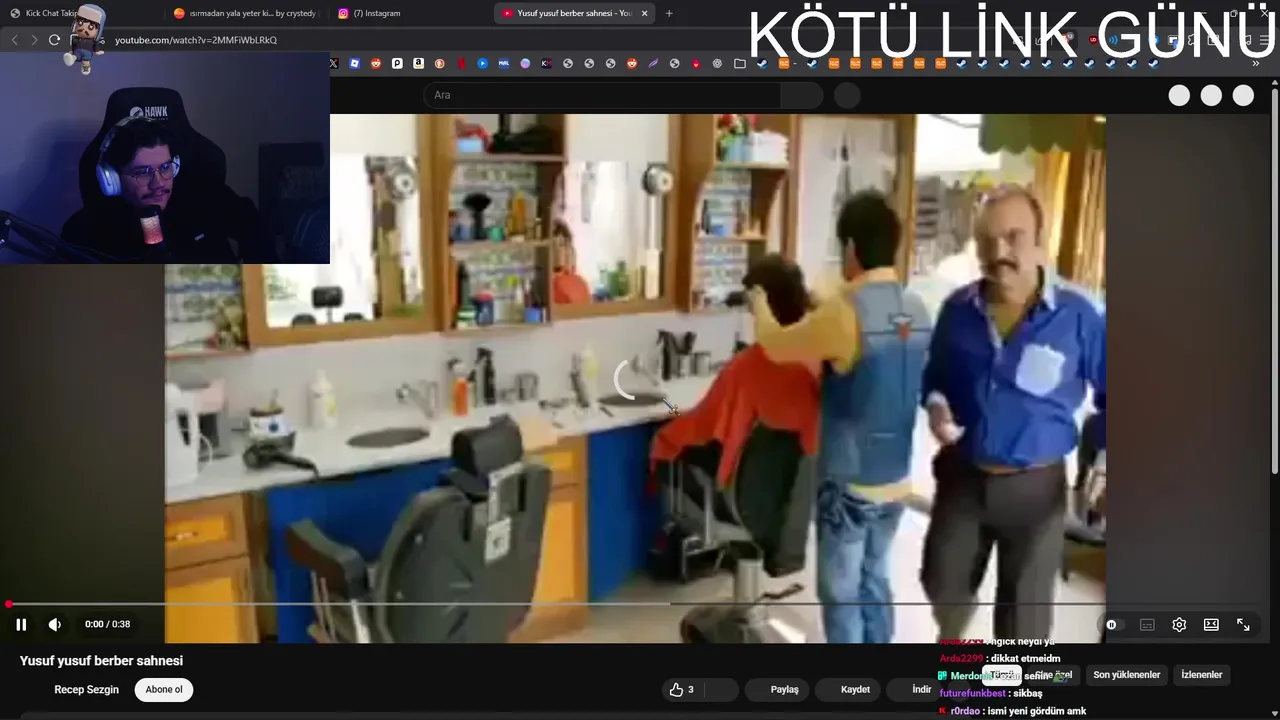Select the İzlenenler filter chip
Screen dimensions: 1280x720
click(1201, 675)
